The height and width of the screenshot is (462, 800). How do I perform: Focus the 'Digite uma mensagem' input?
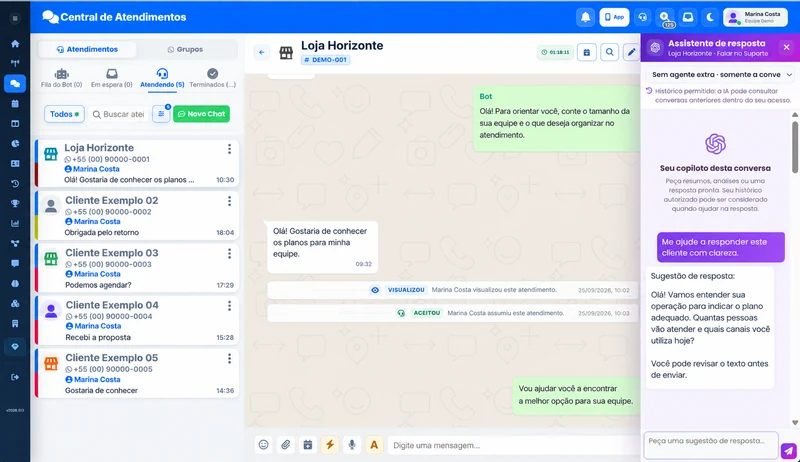pos(514,445)
